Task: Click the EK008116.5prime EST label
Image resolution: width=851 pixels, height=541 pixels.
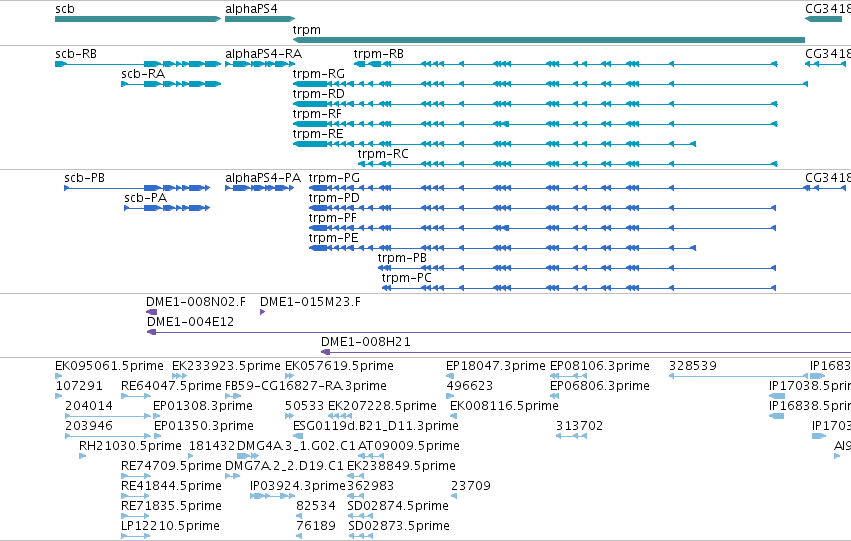Action: point(504,406)
